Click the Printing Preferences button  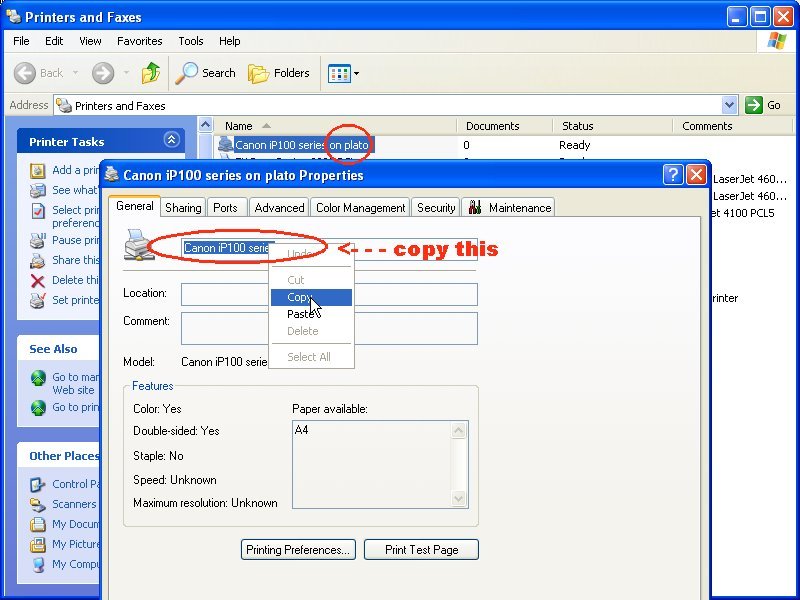[298, 549]
